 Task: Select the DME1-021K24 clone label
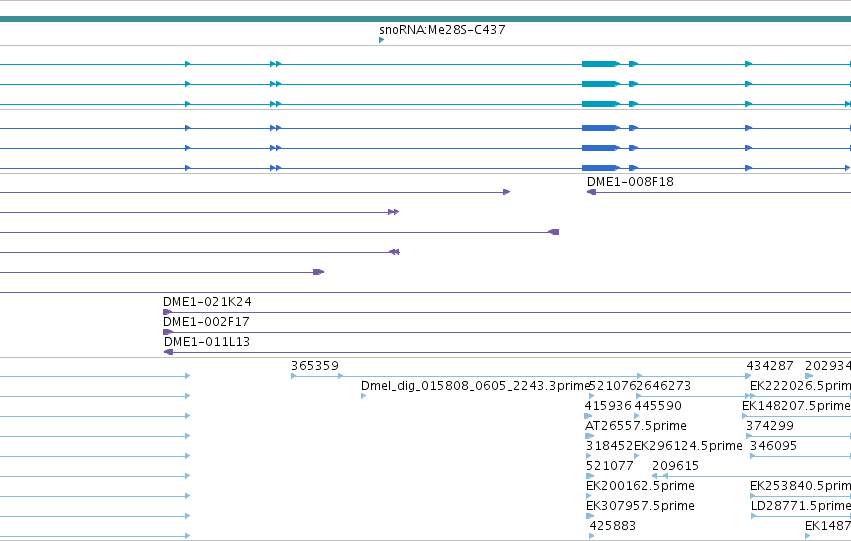click(207, 302)
